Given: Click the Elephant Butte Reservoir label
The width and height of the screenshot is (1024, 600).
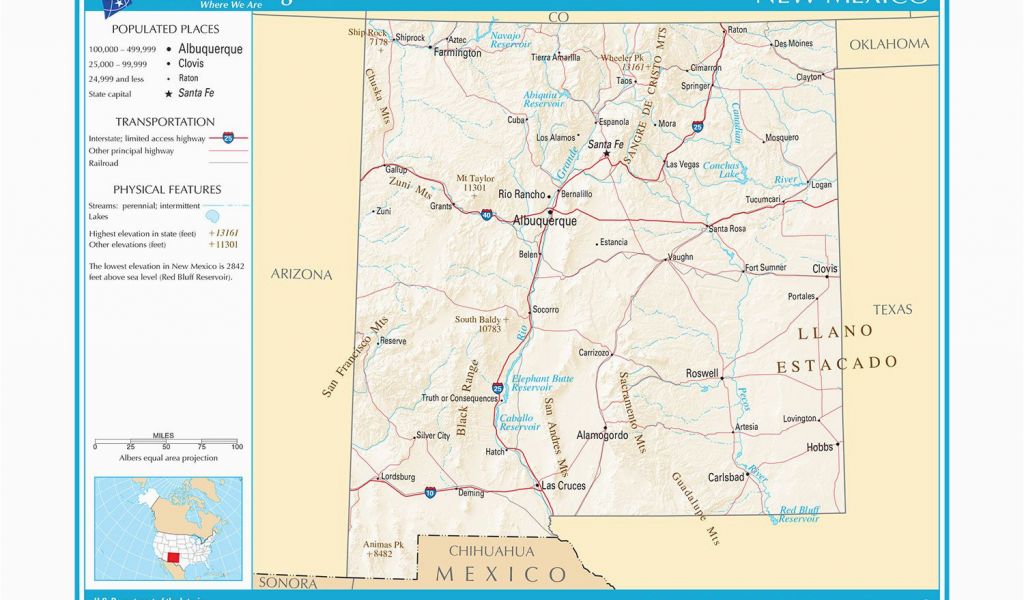Looking at the screenshot, I should point(542,384).
